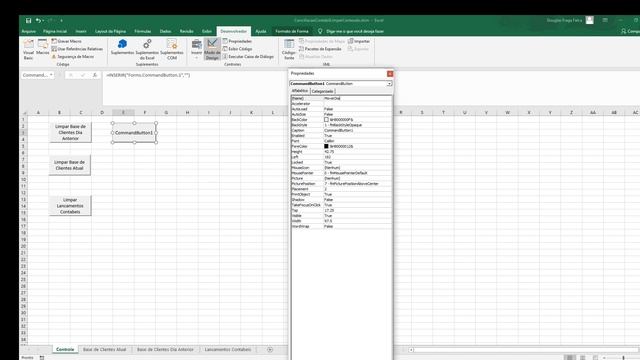The image size is (640, 360).
Task: Save the workbook from quick access toolbar
Action: (x=28, y=20)
